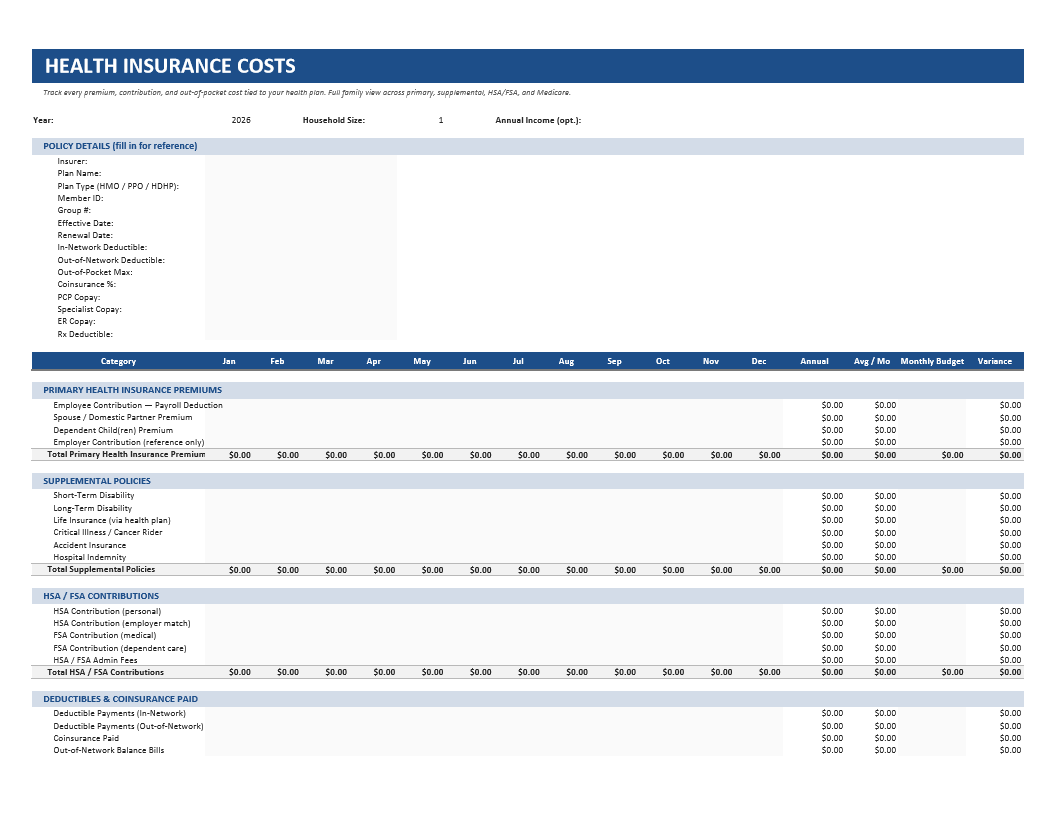The height and width of the screenshot is (816, 1056).
Task: Select Life Insurance (via health plan) row
Action: click(x=527, y=520)
